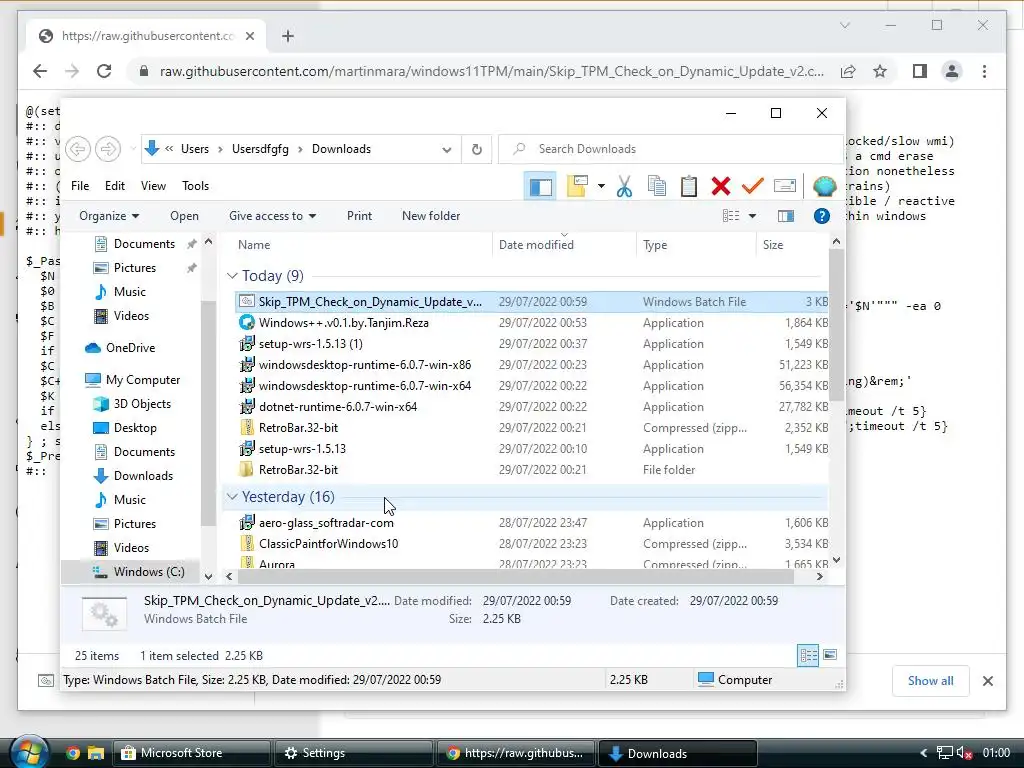Toggle the preview pane icon
1024x768 pixels.
point(786,216)
